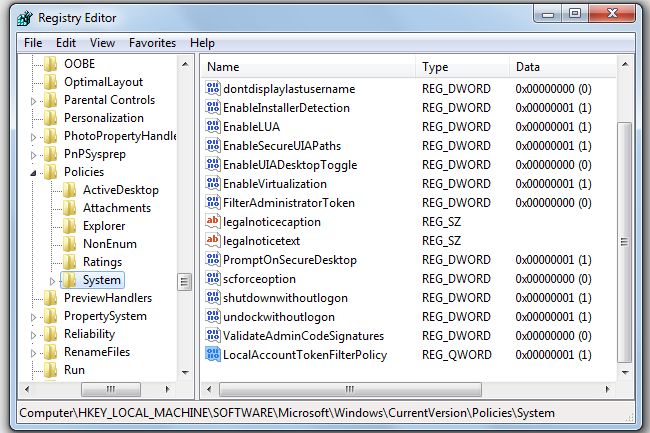Open the View menu
The height and width of the screenshot is (433, 650).
102,43
